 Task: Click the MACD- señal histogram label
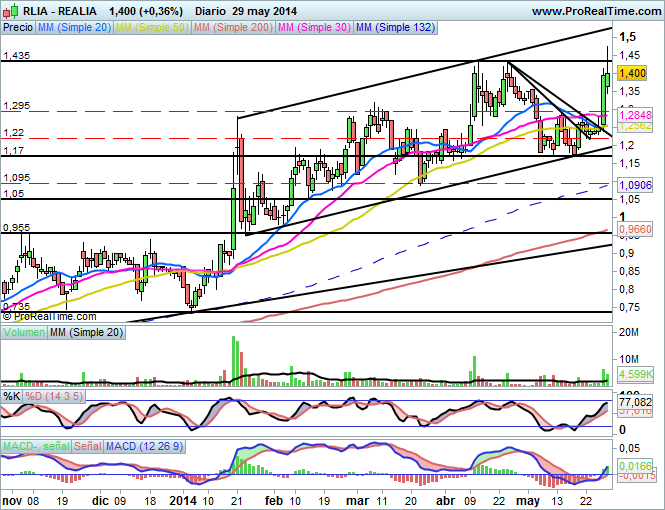coord(35,444)
